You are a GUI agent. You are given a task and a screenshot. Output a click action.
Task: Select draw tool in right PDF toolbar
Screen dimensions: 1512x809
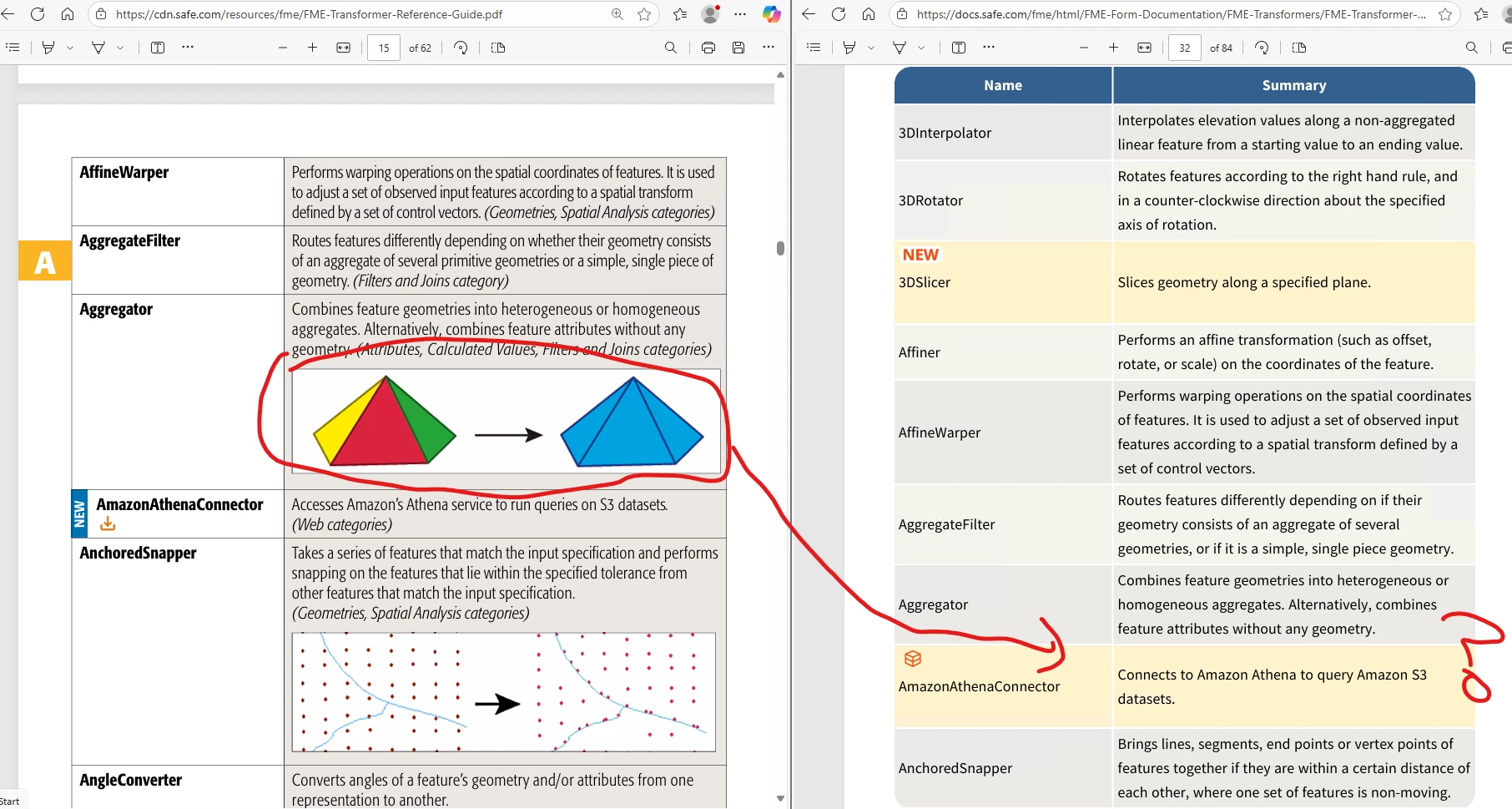900,48
